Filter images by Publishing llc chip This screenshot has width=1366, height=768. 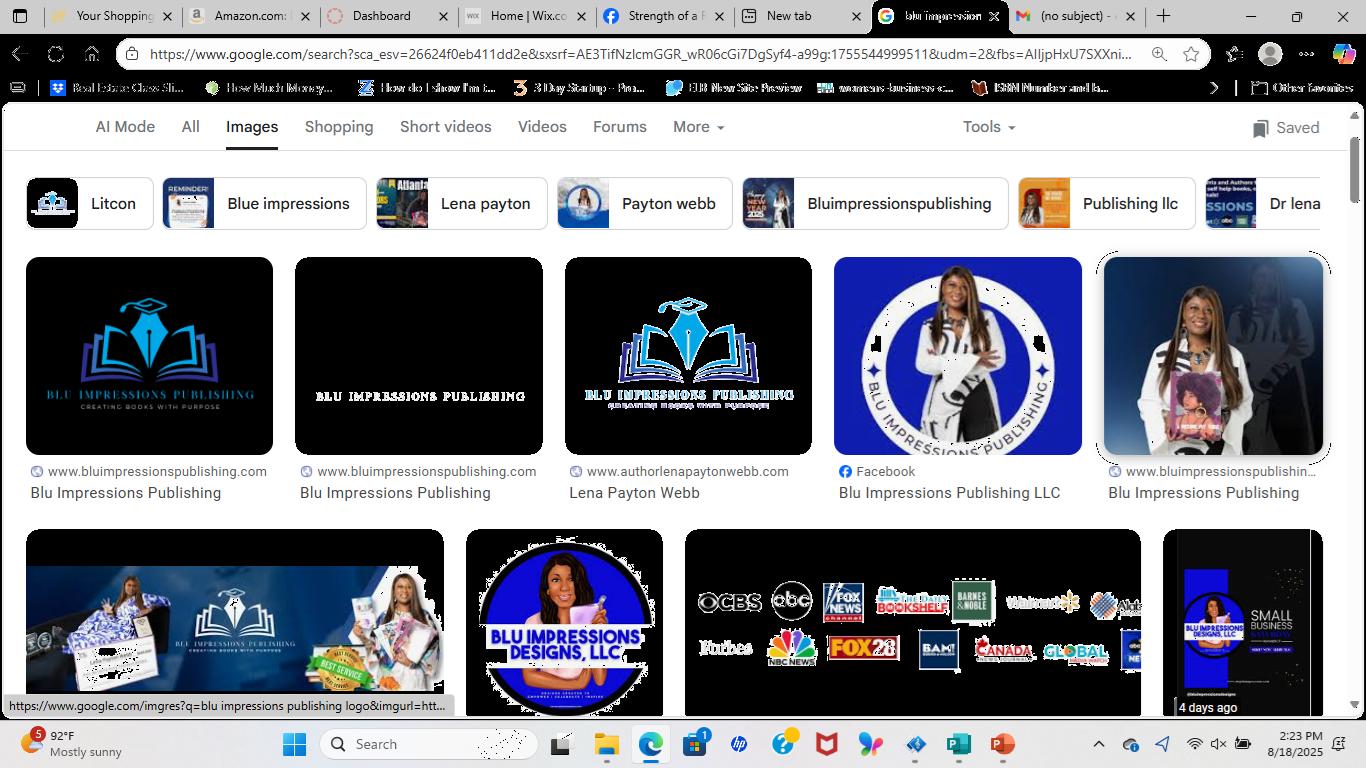(x=1107, y=203)
